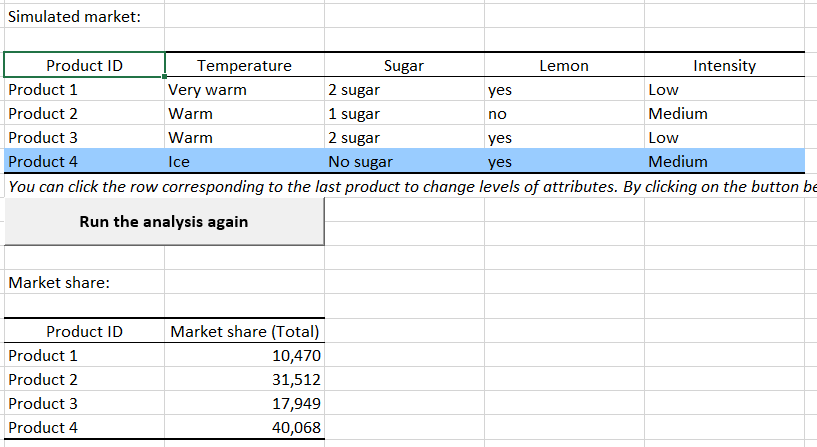
Task: Click the 'Market share (Total)' header cell
Action: click(245, 332)
